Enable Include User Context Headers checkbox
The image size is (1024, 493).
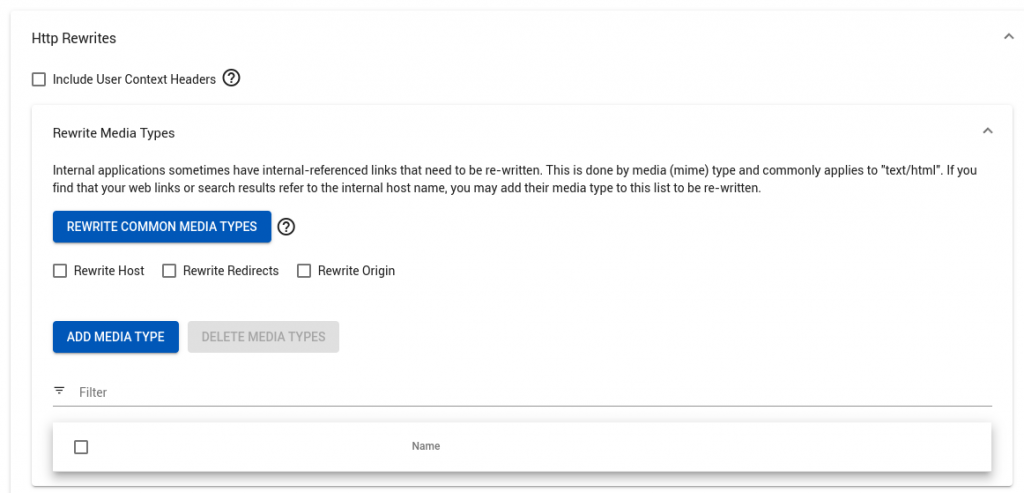click(x=39, y=79)
